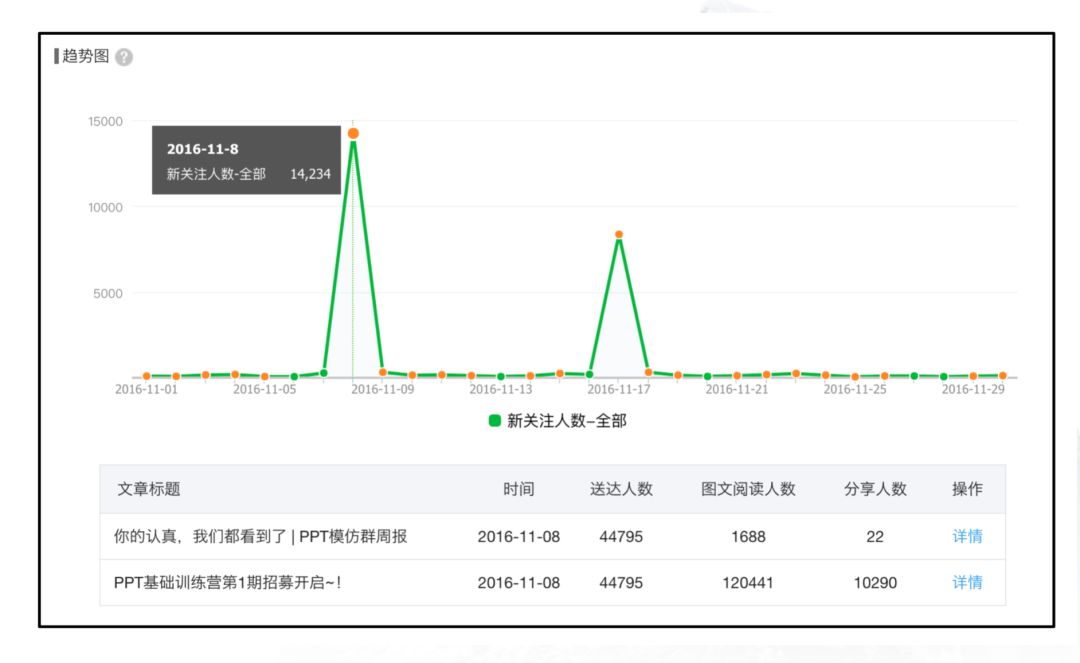Select the 操作 column header
Screen dimensions: 1080x663
pyautogui.click(x=967, y=490)
